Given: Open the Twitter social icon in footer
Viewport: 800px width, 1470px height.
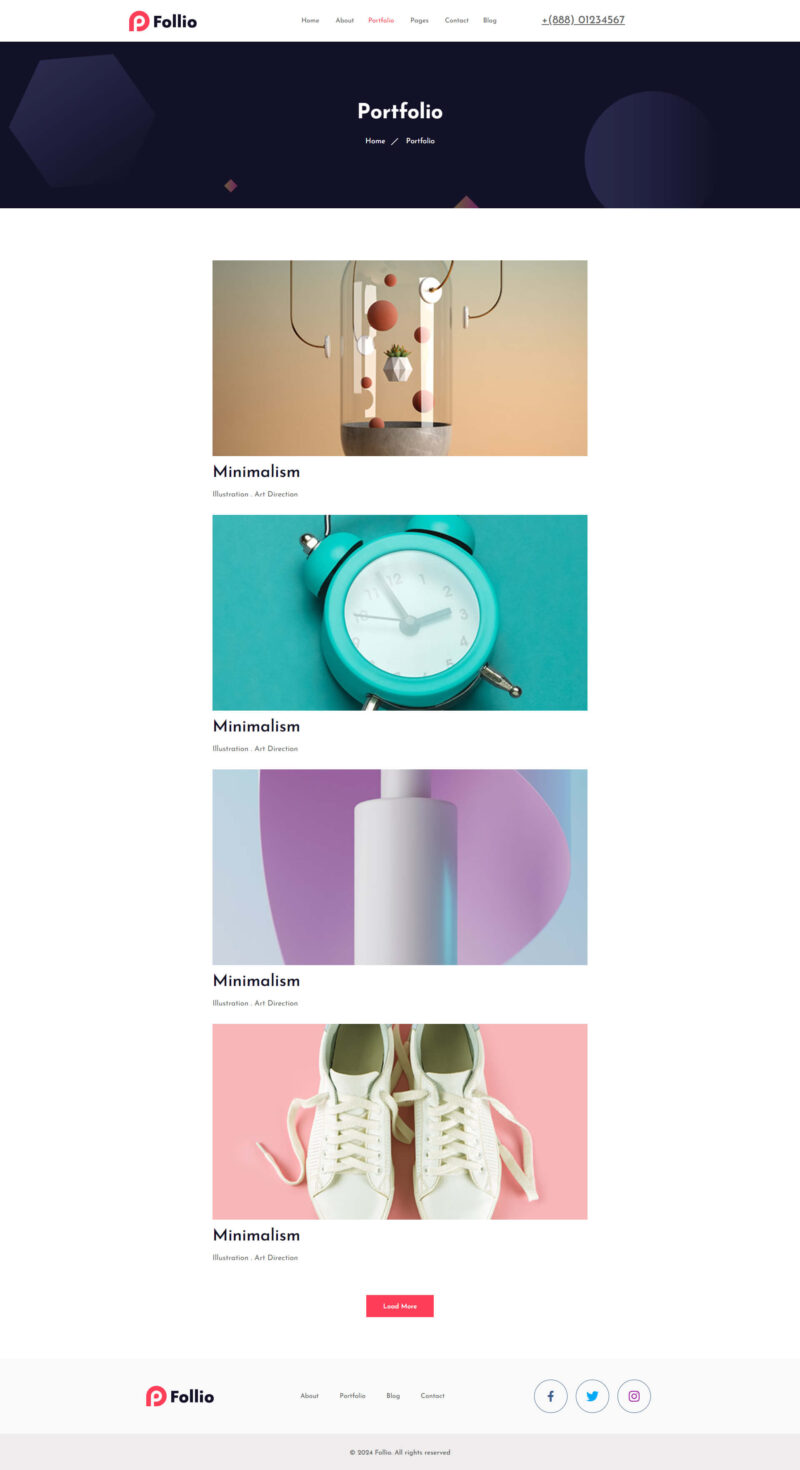Looking at the screenshot, I should [x=592, y=1396].
